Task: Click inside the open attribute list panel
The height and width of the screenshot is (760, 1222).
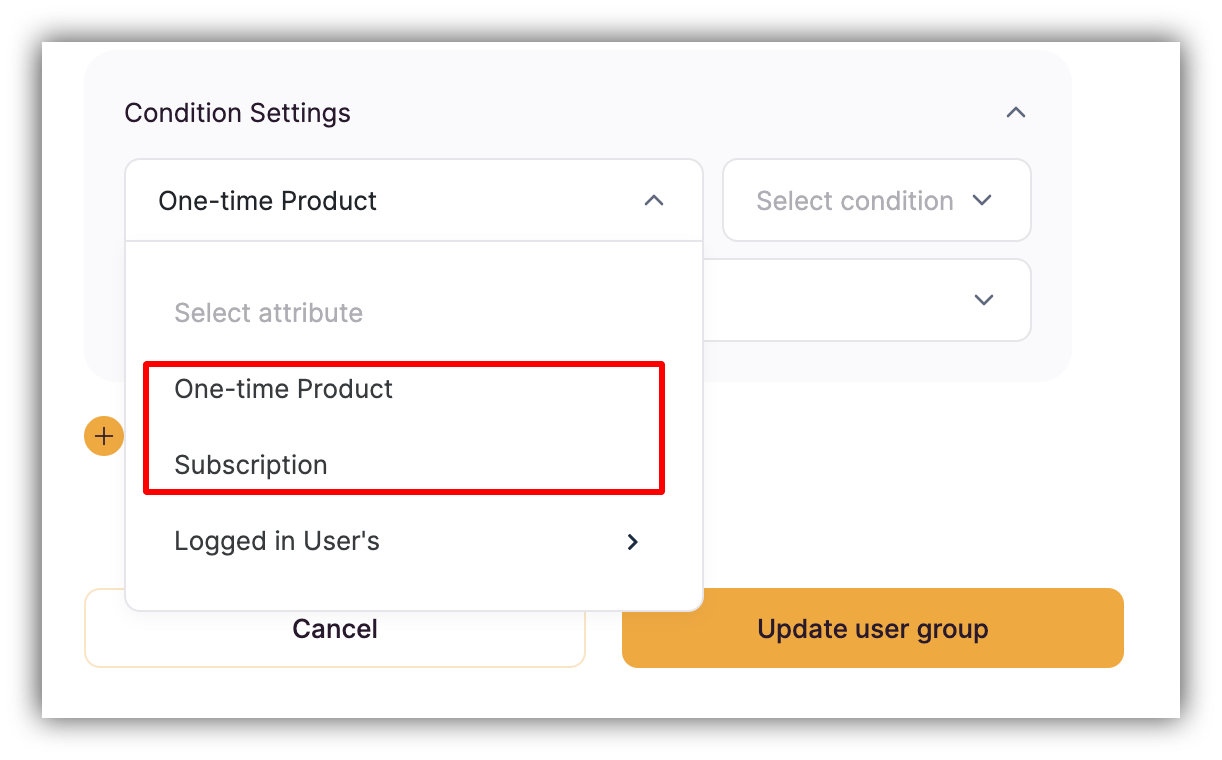Action: pyautogui.click(x=414, y=425)
